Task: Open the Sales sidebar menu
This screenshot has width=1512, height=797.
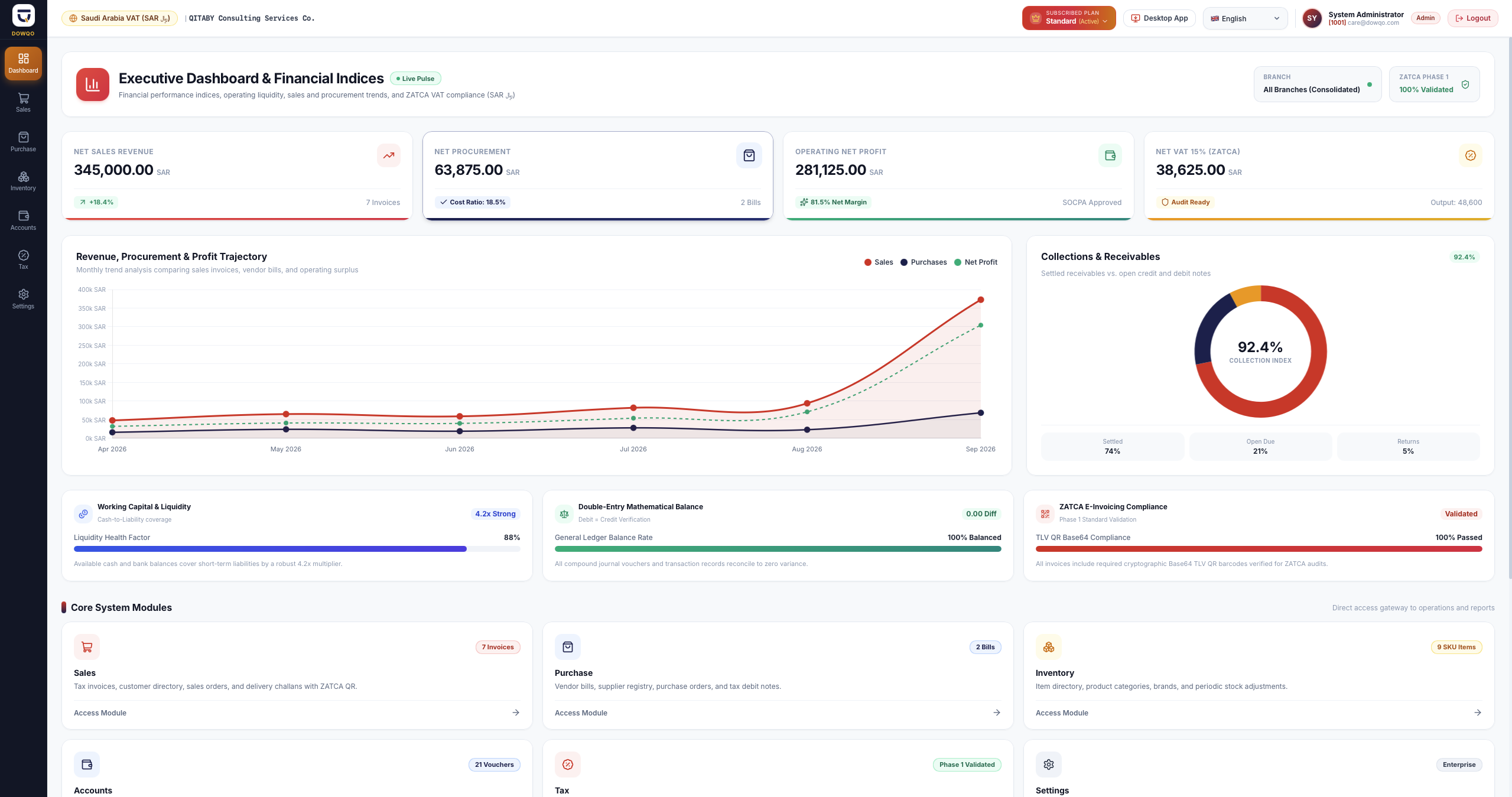Action: 23,103
